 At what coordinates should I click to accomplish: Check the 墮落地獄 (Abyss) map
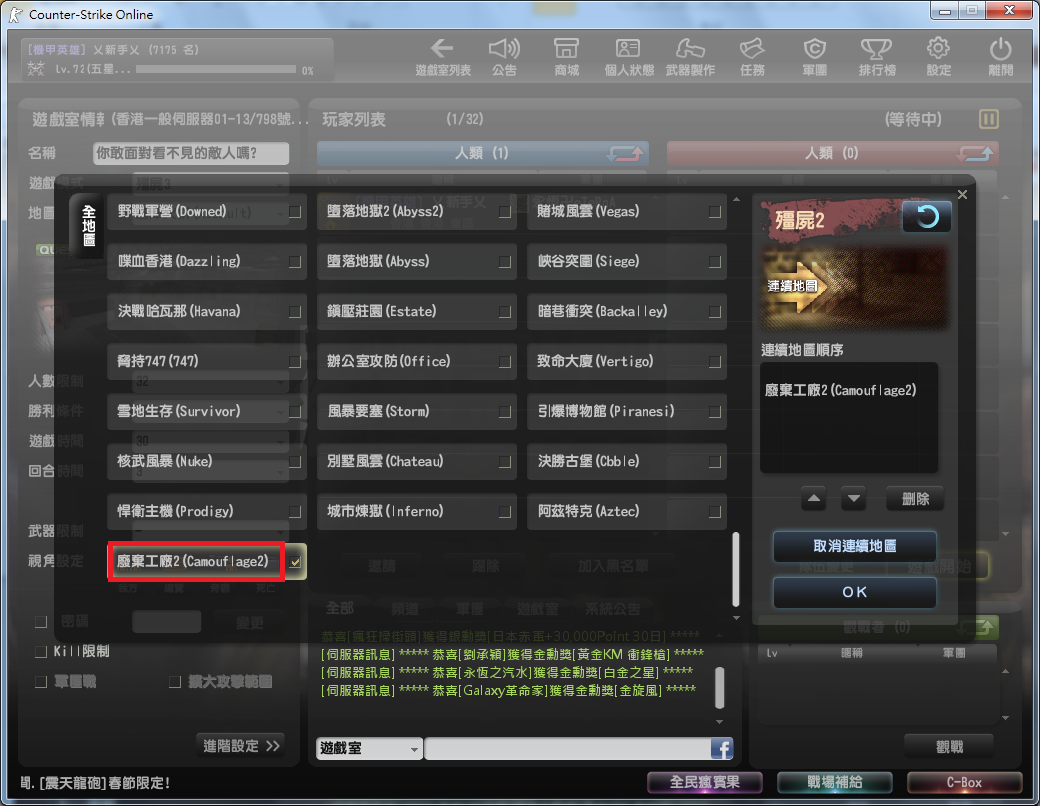pos(505,262)
